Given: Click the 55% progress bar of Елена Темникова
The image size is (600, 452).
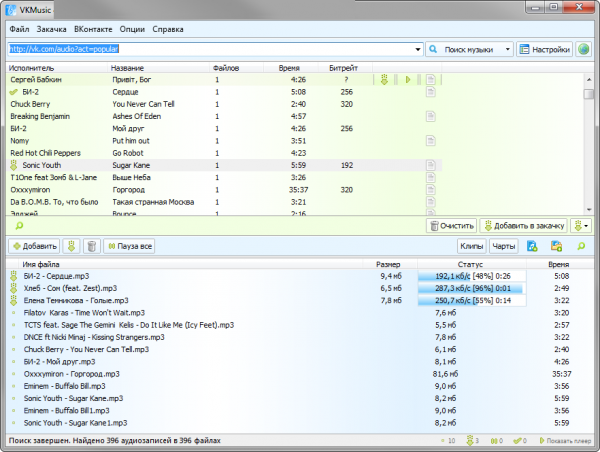Looking at the screenshot, I should [x=472, y=300].
